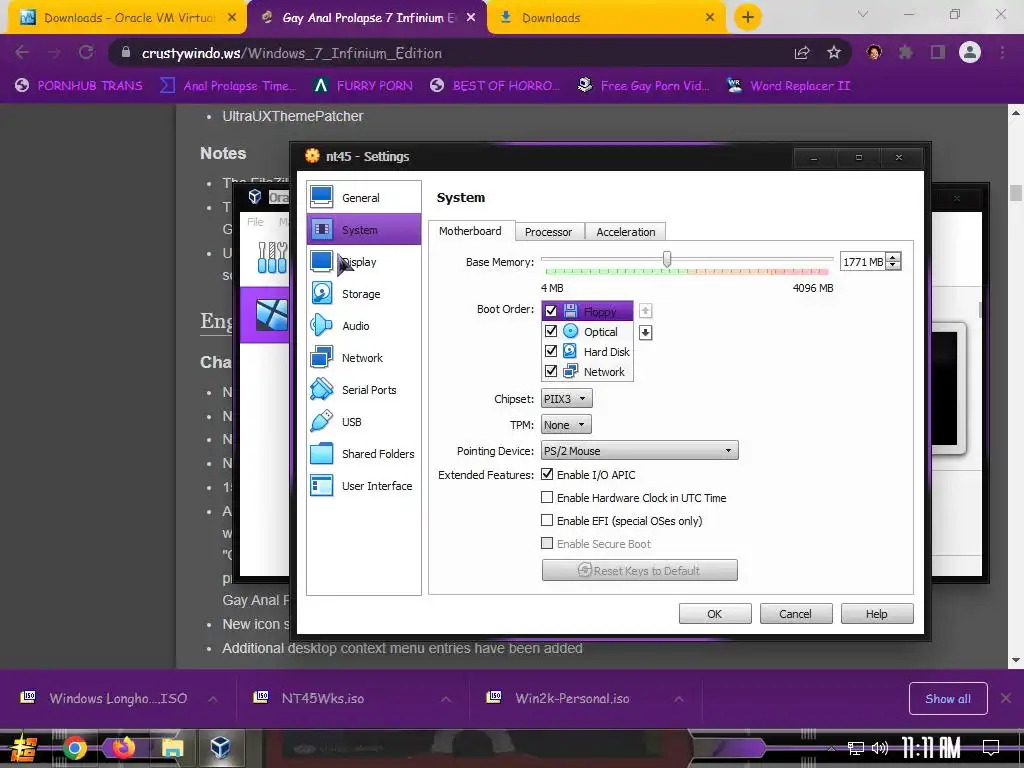Click Show all downloads button
Screen dimensions: 1024x768
[x=948, y=699]
